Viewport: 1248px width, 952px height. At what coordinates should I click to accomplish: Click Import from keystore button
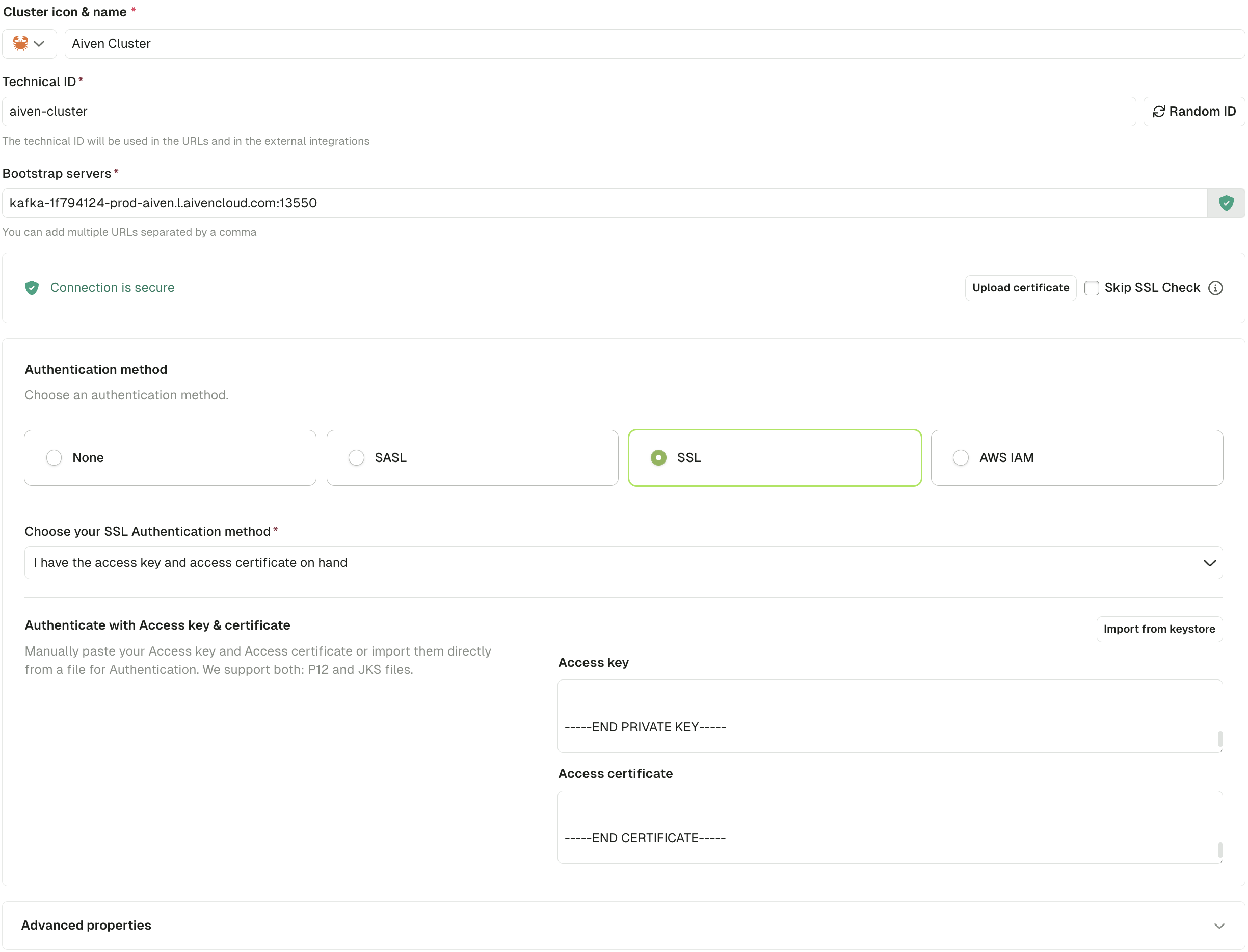point(1159,629)
